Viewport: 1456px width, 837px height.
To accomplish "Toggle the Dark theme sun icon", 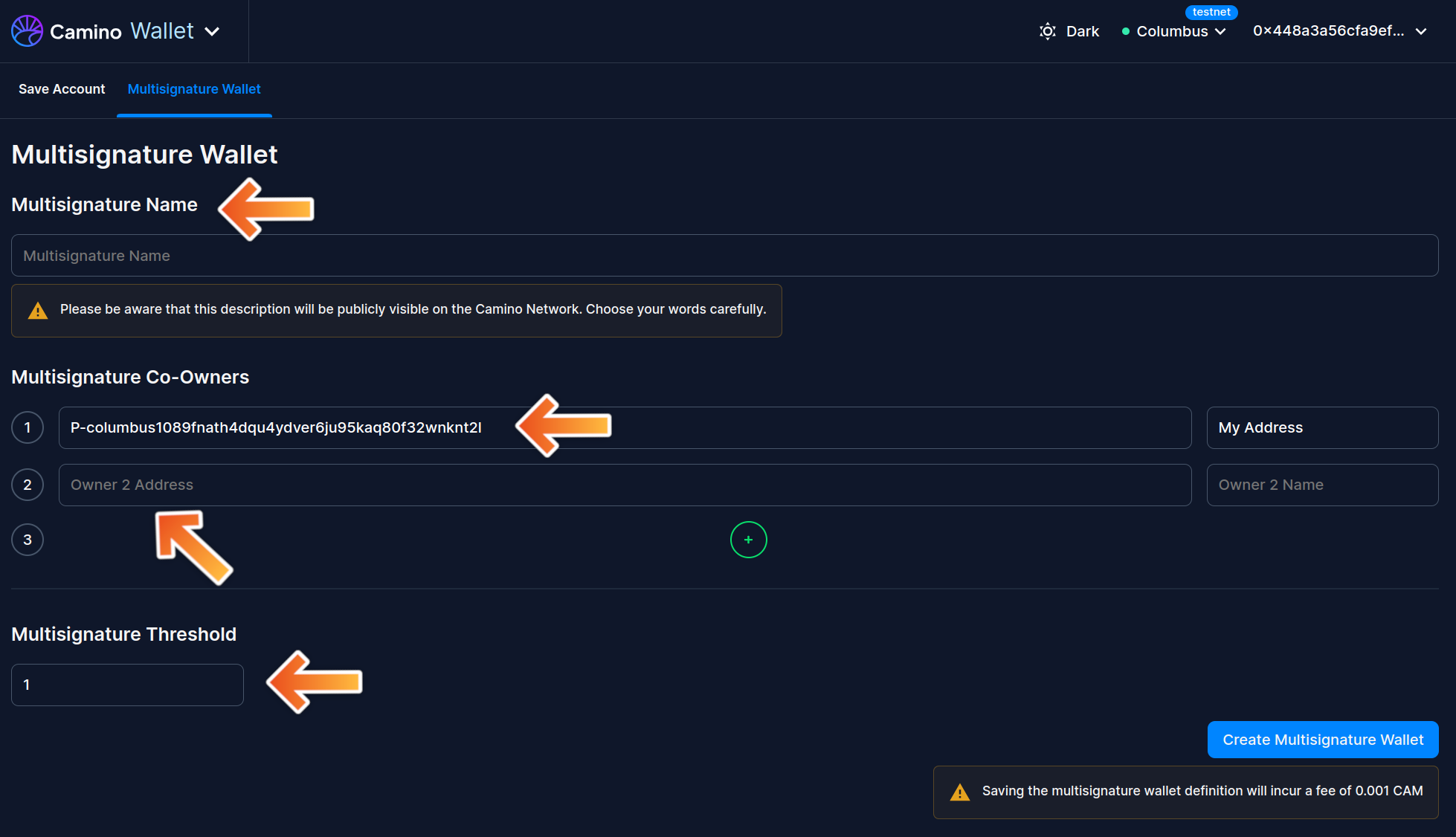I will [1047, 31].
